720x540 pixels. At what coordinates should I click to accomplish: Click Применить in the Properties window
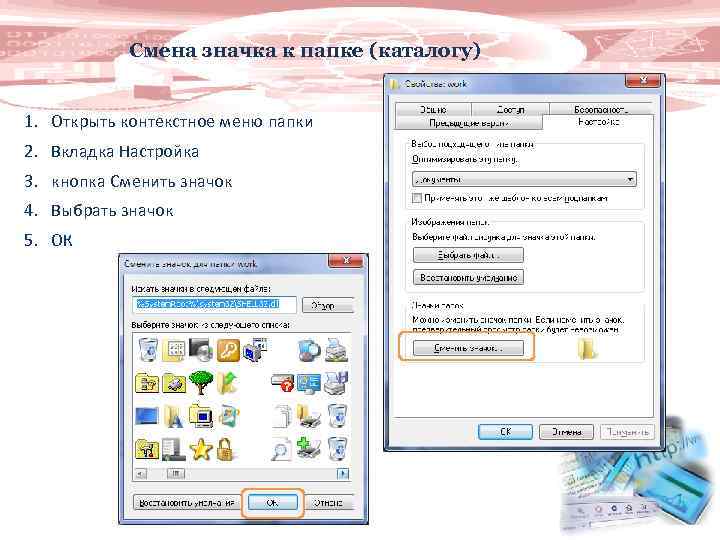627,432
